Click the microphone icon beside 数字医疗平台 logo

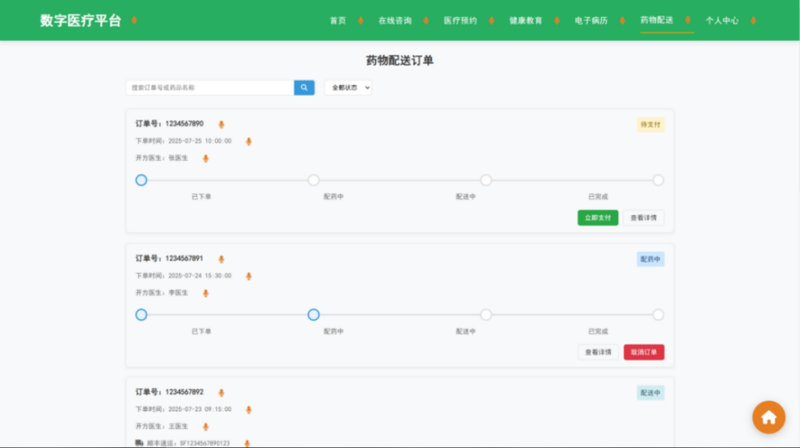[135, 21]
